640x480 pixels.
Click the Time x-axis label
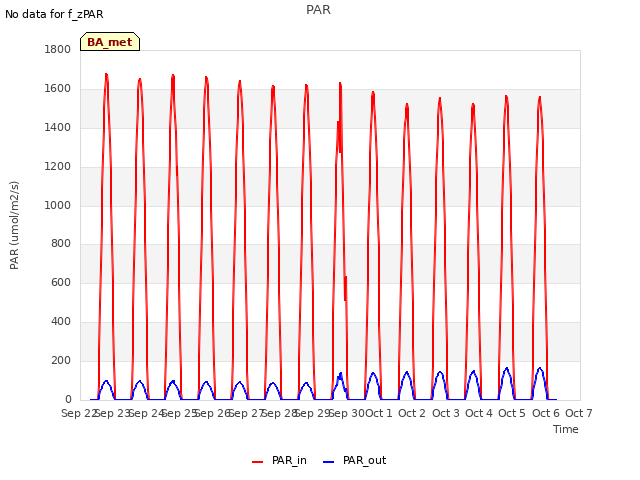tap(566, 429)
